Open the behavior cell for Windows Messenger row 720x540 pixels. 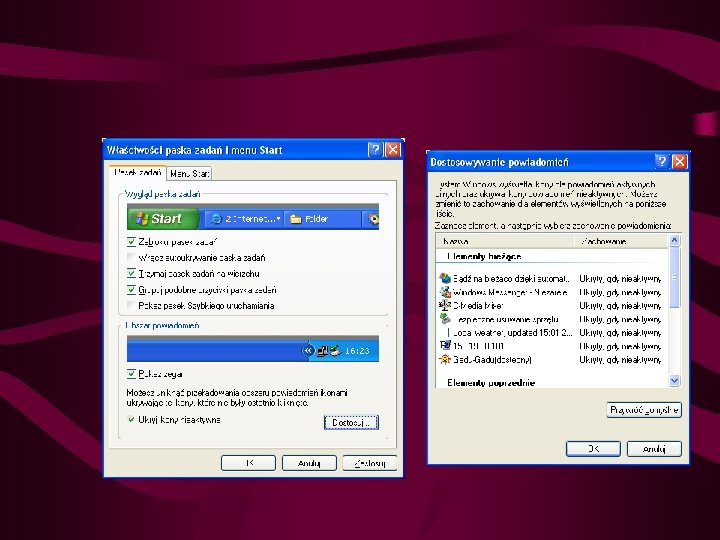620,292
